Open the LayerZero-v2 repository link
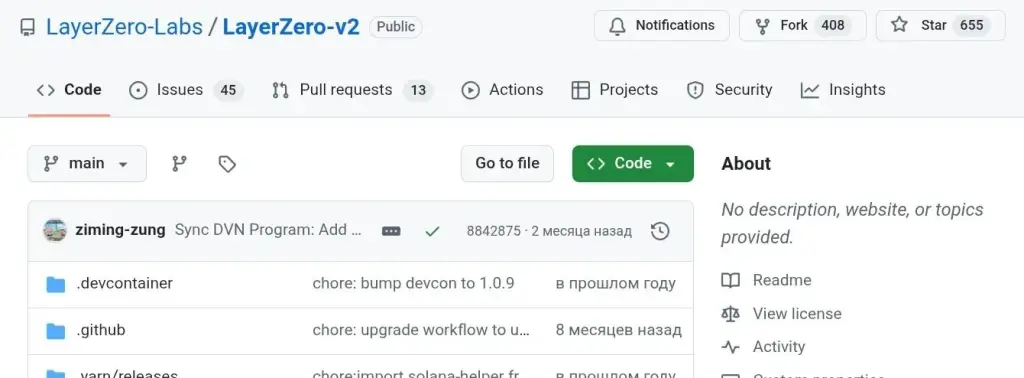 pos(291,27)
